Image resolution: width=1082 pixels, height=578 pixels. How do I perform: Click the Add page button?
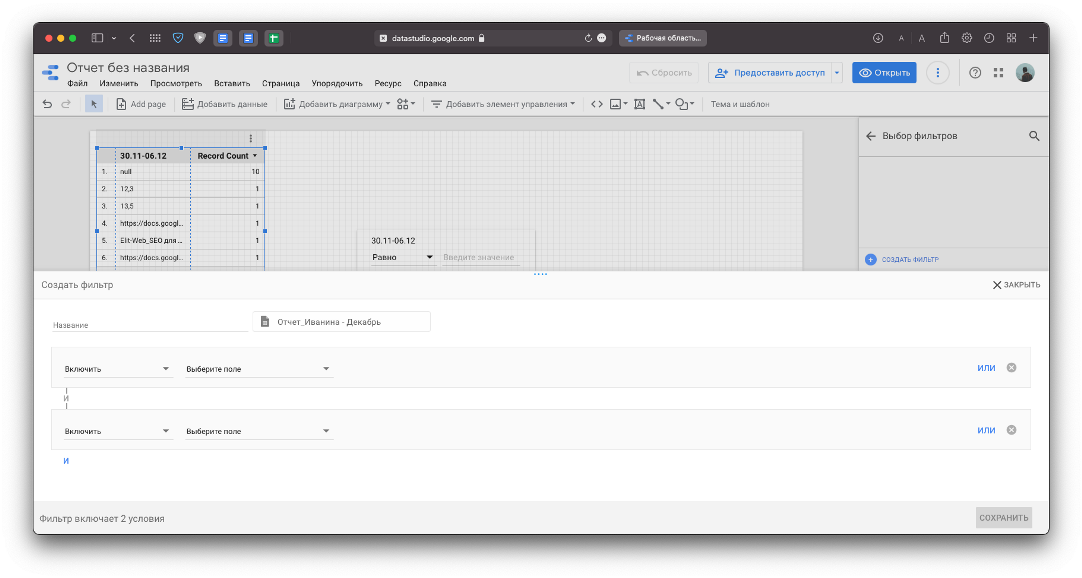point(141,104)
